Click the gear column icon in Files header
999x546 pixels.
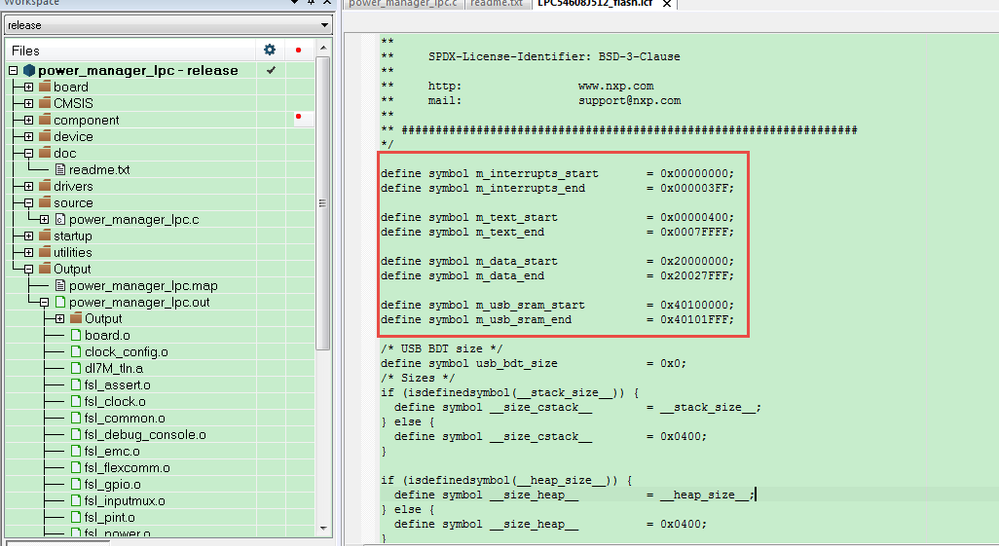(x=270, y=50)
